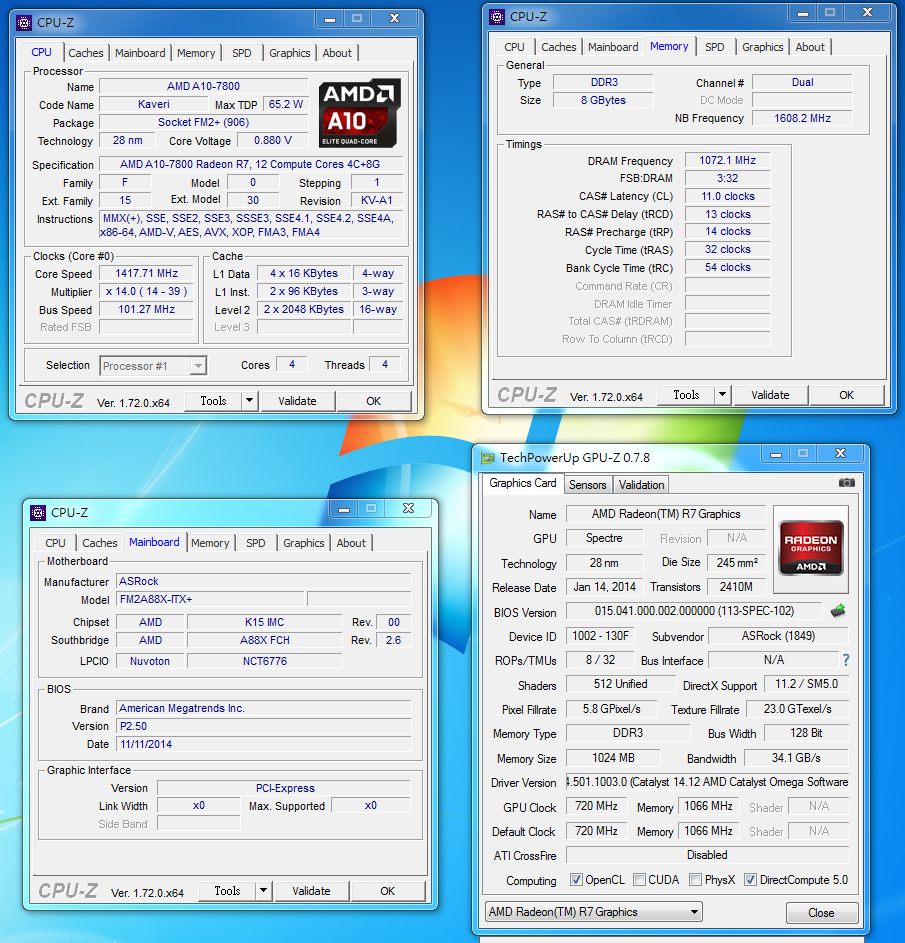Click the GPU name field Spectre

coord(604,538)
